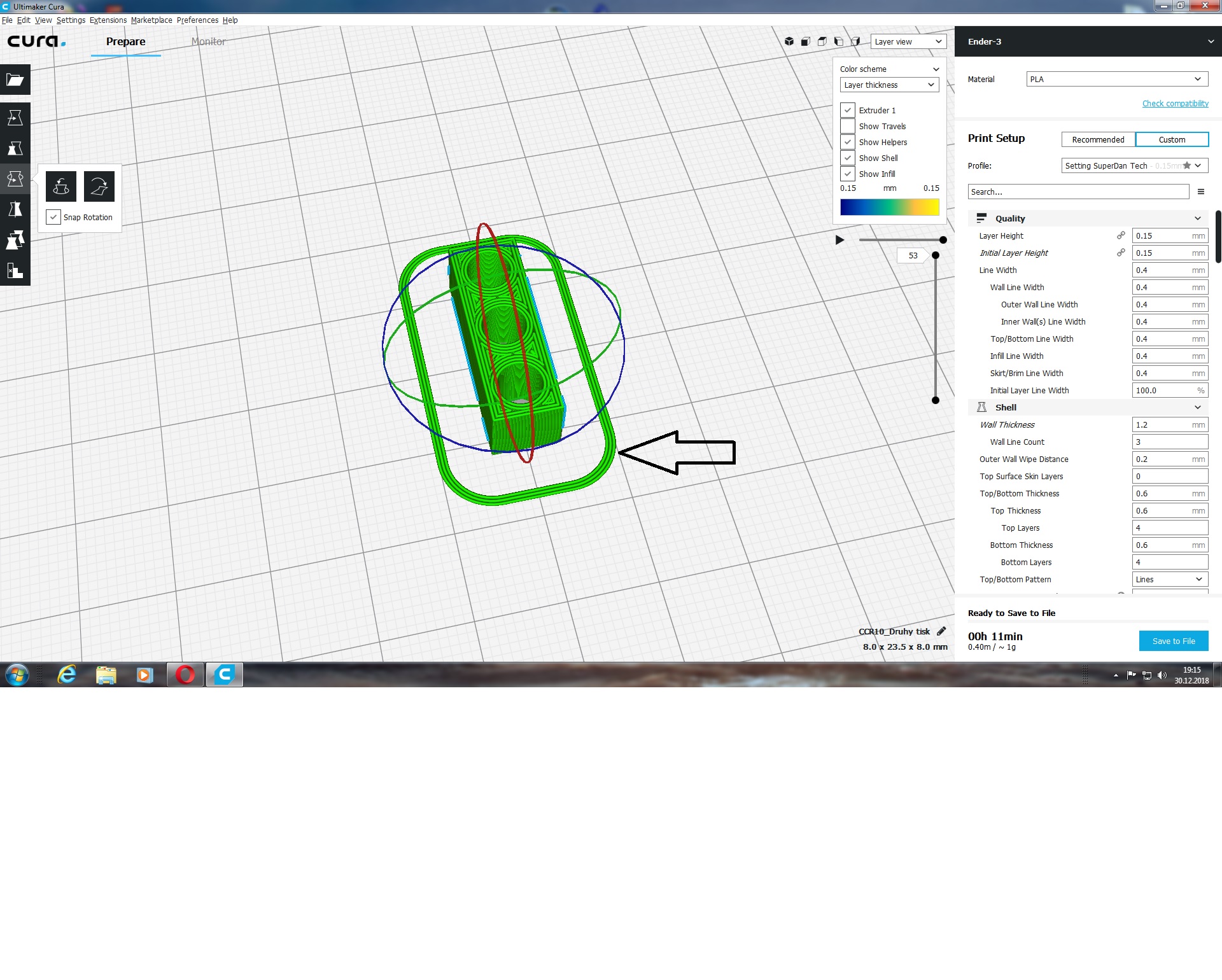
Task: Select the Move tool in left toolbar
Action: pos(15,118)
